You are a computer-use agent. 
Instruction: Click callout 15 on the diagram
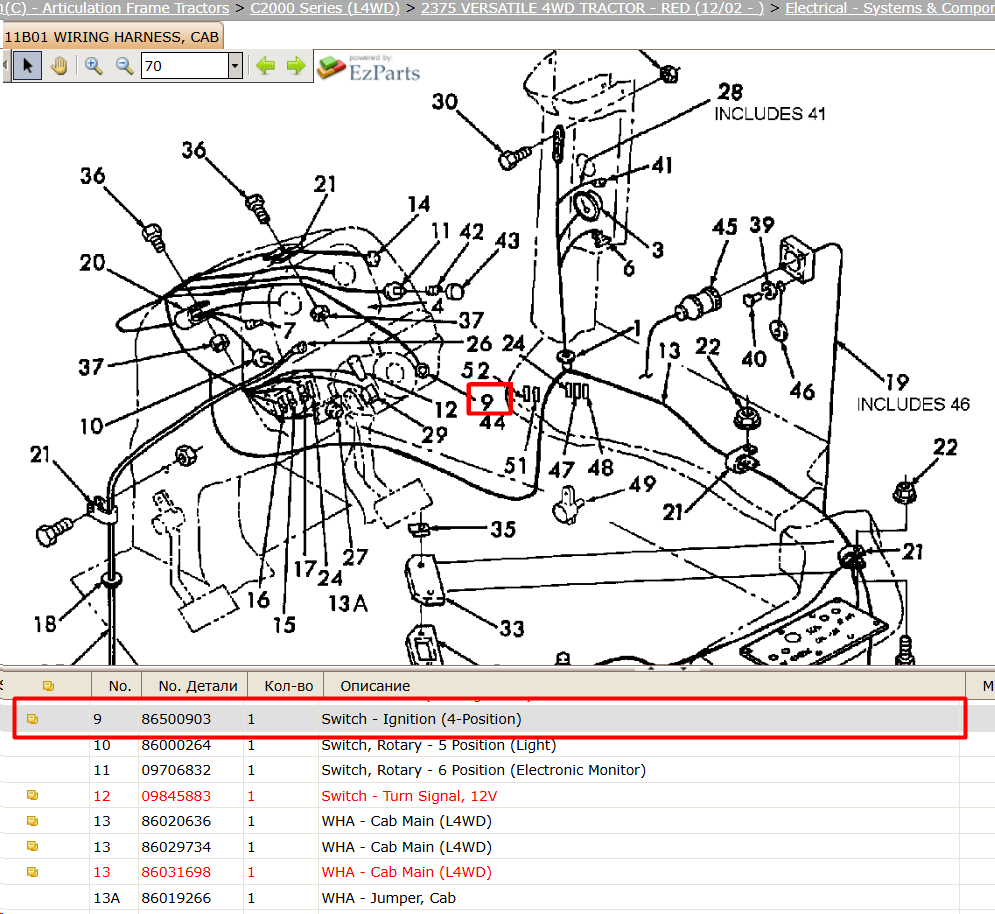[x=284, y=625]
